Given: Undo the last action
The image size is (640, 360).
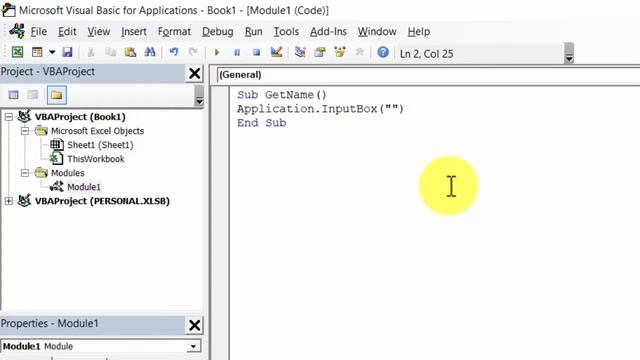Looking at the screenshot, I should [x=174, y=52].
